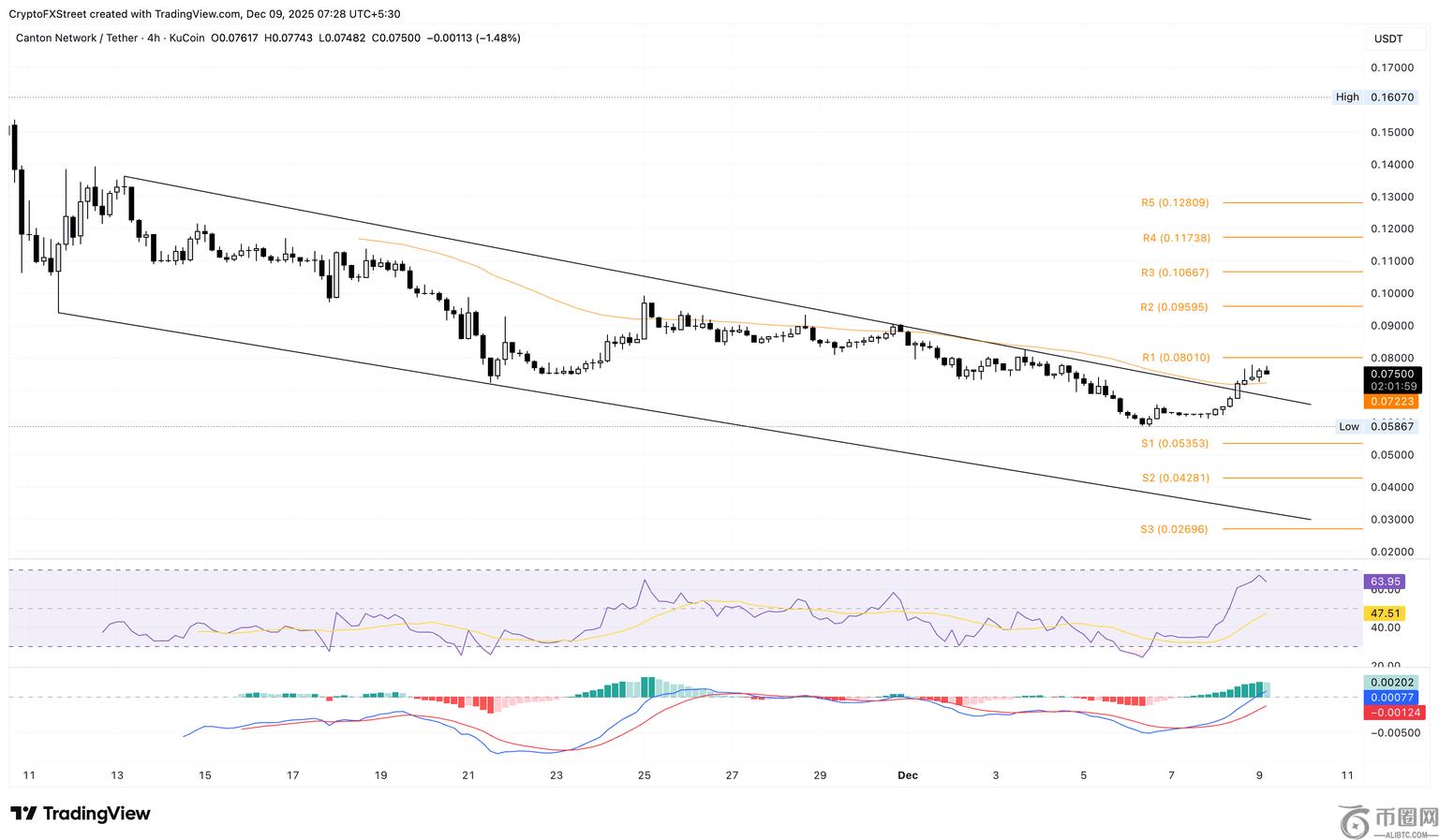Click the Dec label on the date axis

click(x=907, y=775)
